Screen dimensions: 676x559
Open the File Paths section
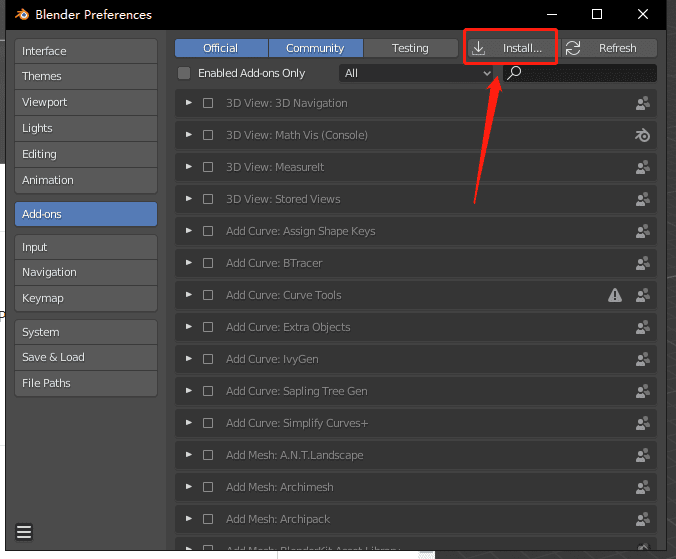coord(86,383)
